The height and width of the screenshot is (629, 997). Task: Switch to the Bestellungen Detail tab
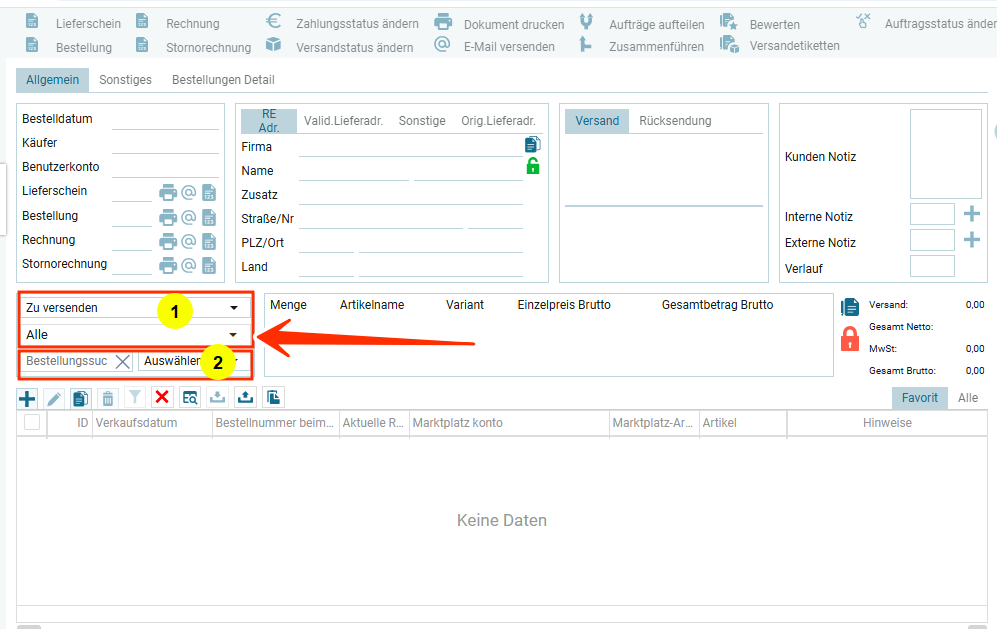pyautogui.click(x=223, y=80)
